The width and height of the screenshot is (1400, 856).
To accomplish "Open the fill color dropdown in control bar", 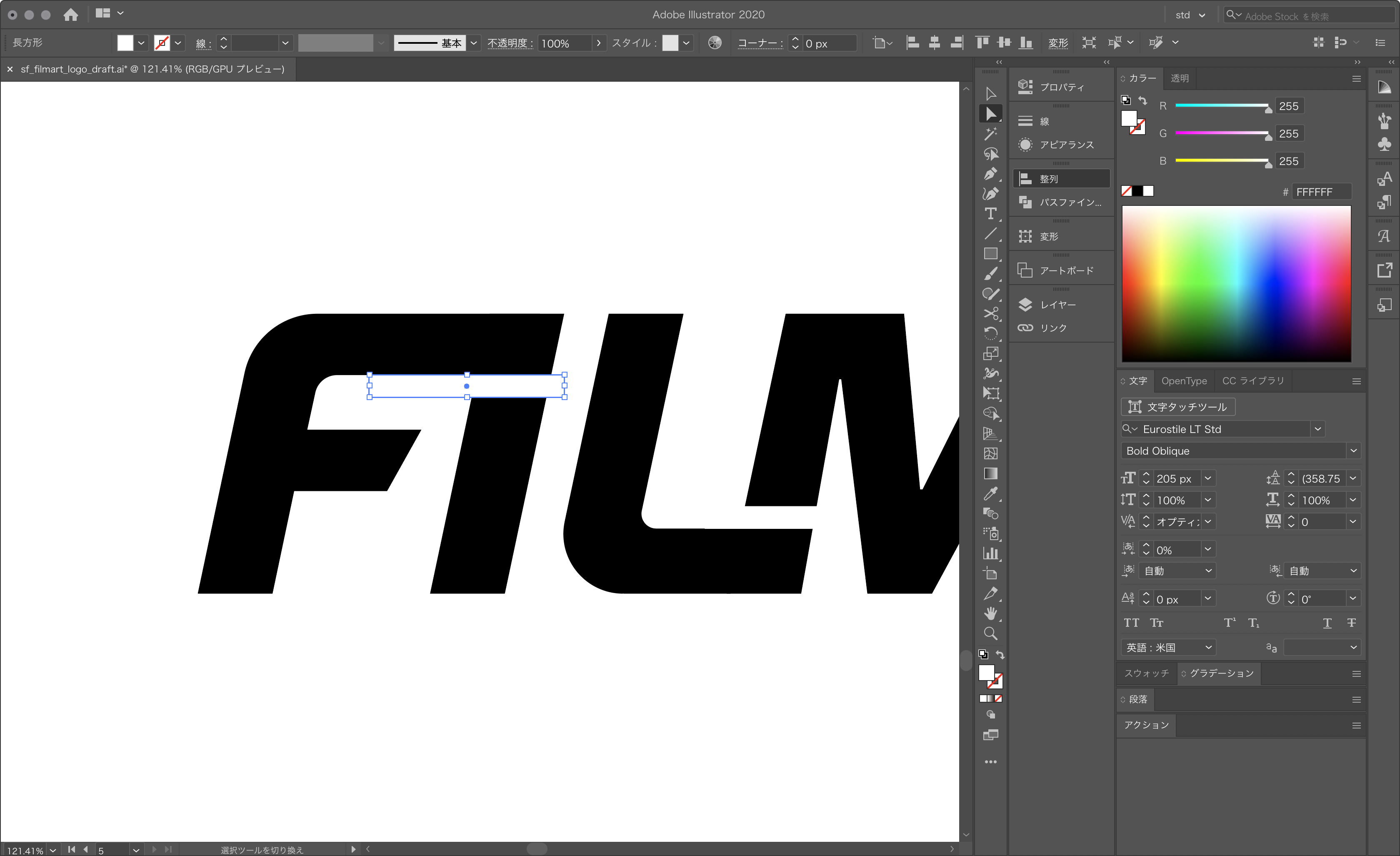I will 141,43.
